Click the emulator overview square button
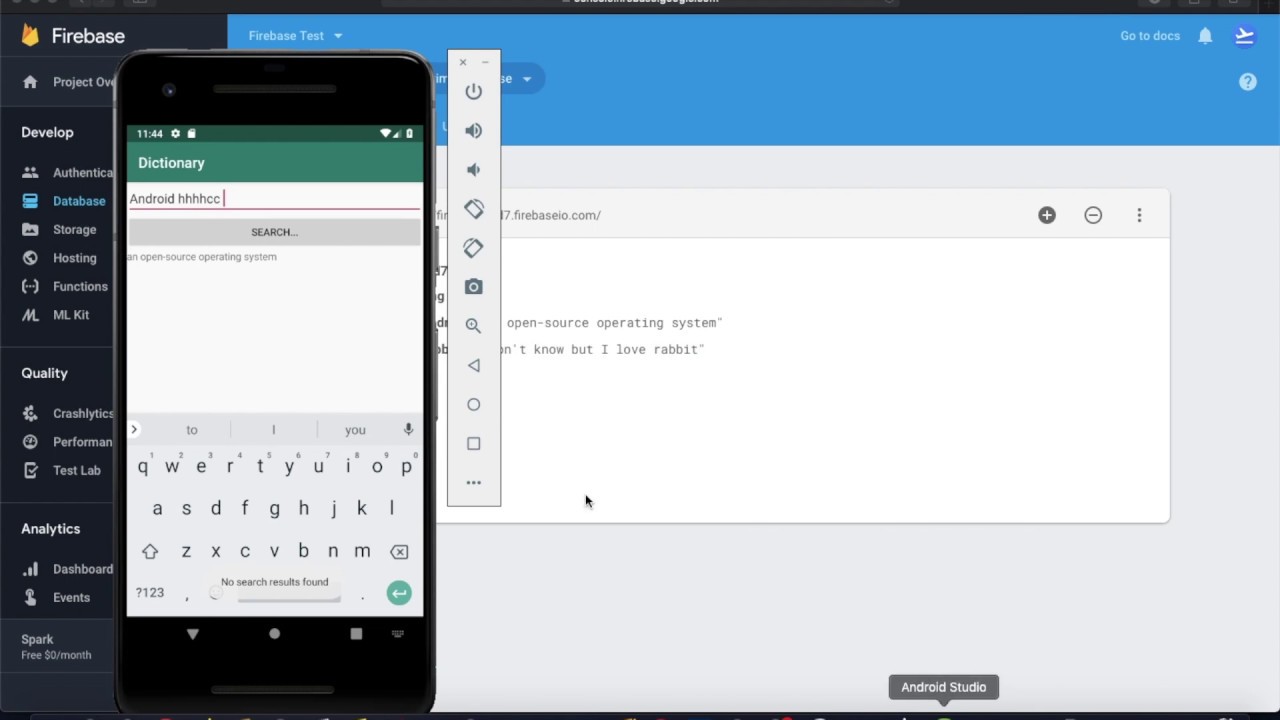Screen dimensions: 1280x720 [474, 444]
